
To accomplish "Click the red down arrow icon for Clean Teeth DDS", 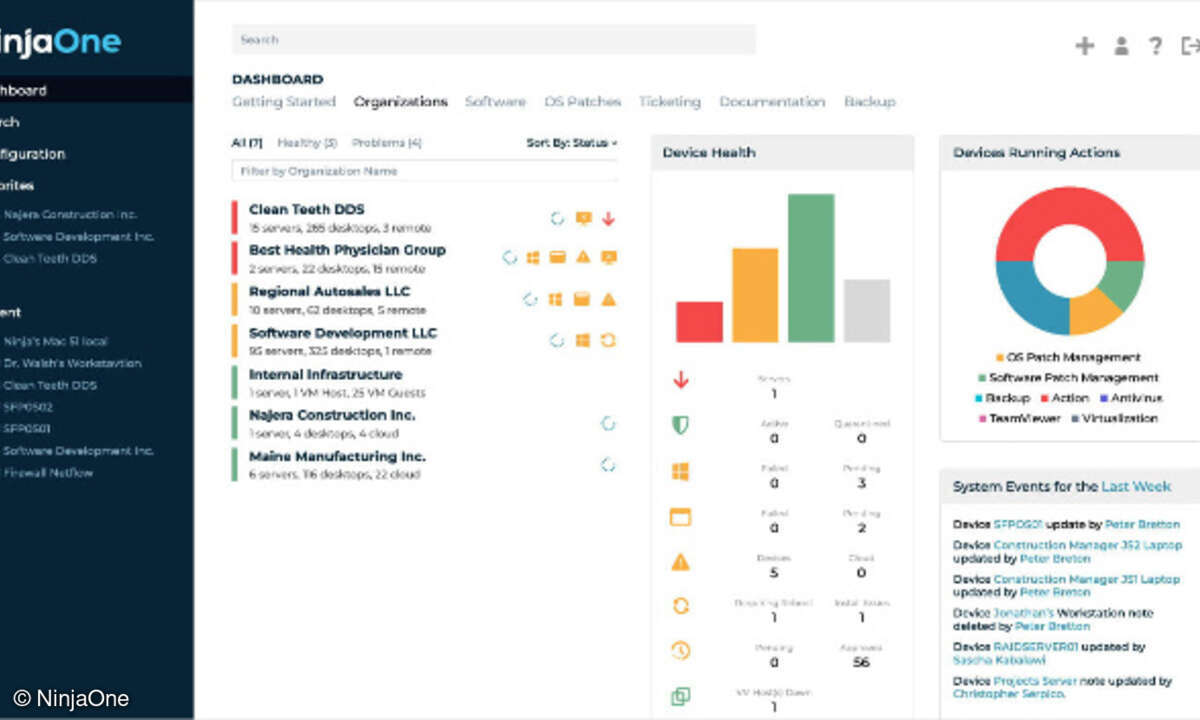I will click(608, 218).
